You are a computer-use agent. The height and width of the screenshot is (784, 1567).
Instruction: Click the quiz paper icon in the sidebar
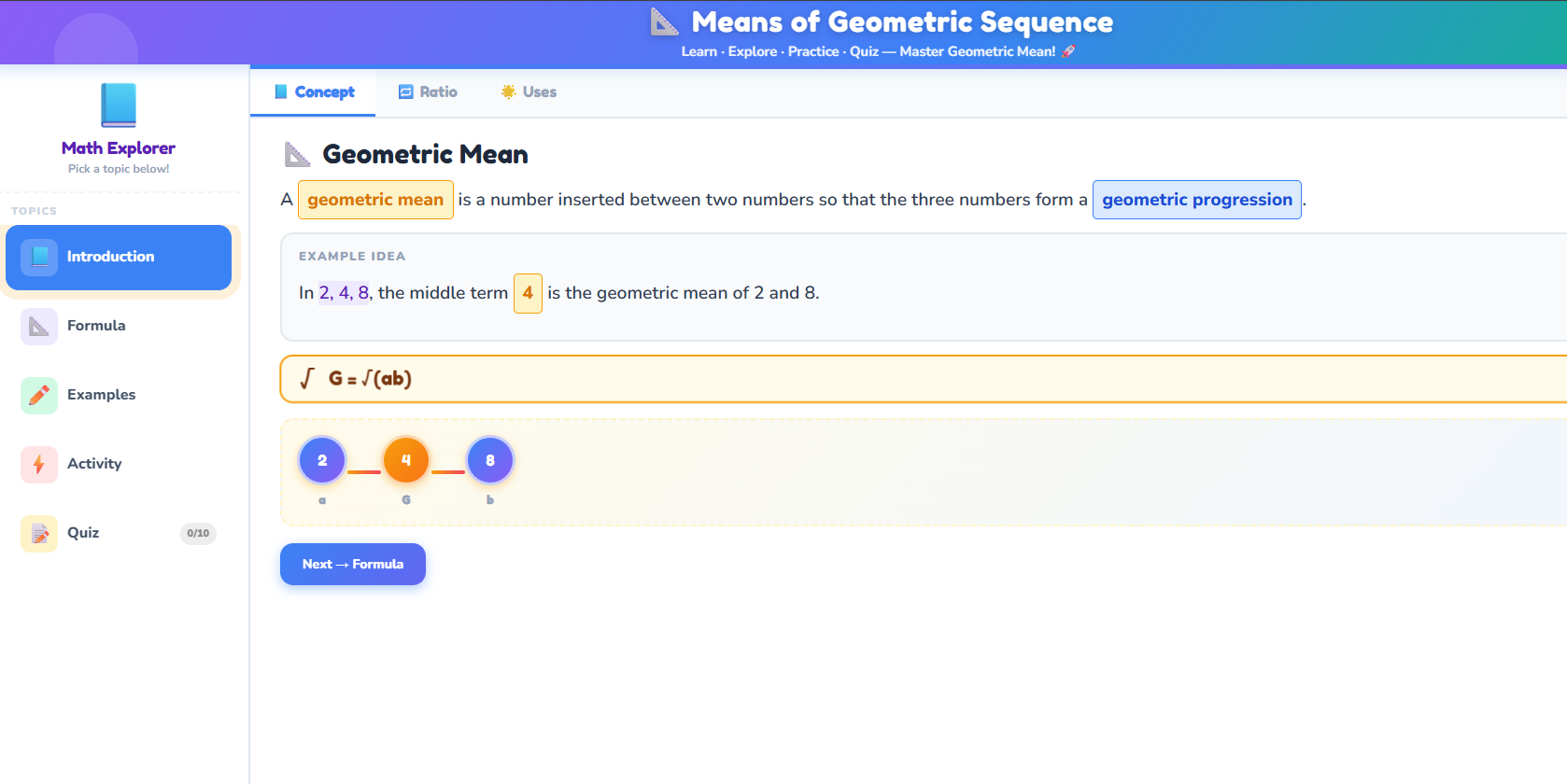[x=38, y=533]
